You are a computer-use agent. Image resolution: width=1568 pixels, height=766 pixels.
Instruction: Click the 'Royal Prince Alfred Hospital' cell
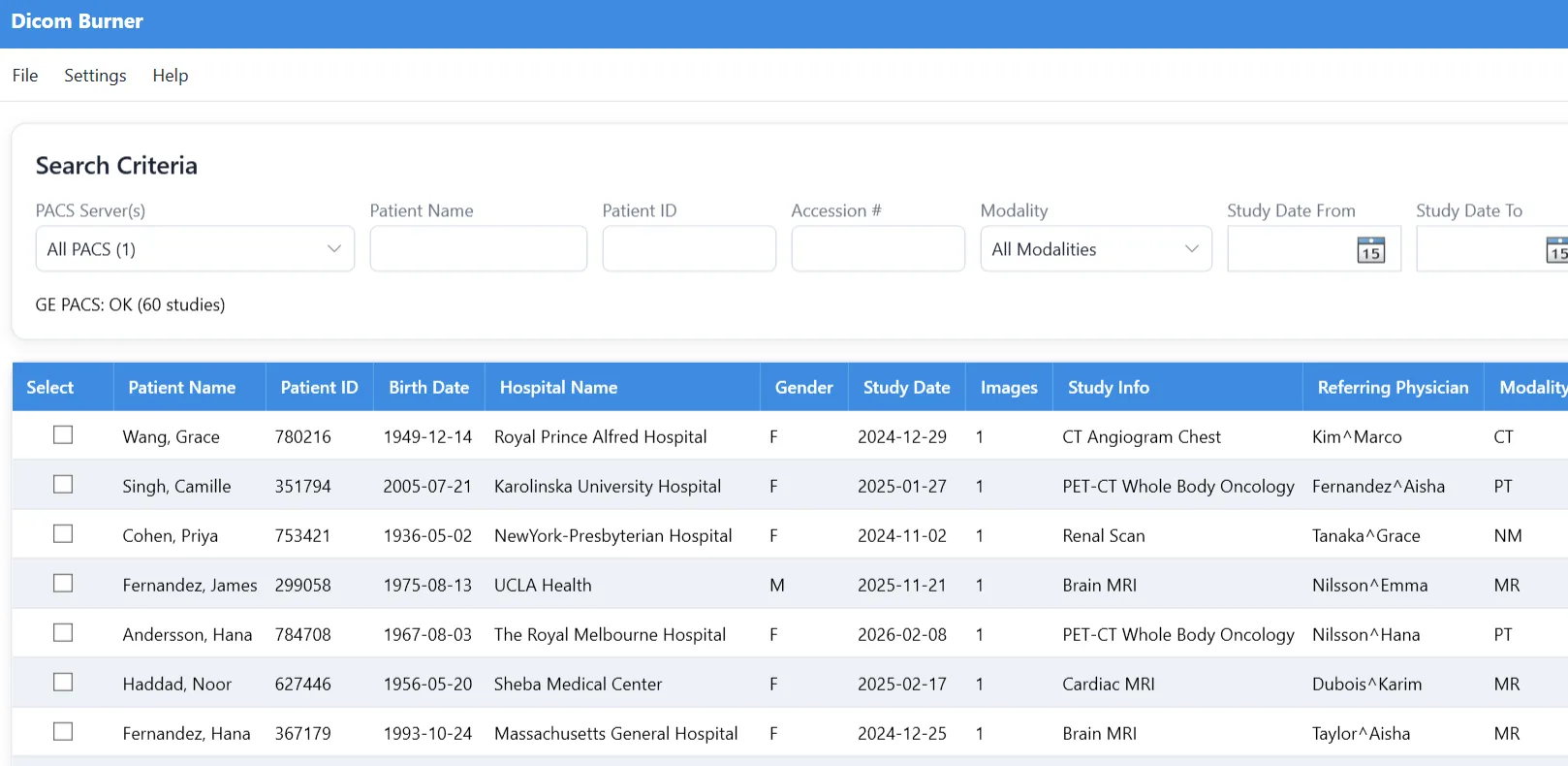pyautogui.click(x=601, y=437)
